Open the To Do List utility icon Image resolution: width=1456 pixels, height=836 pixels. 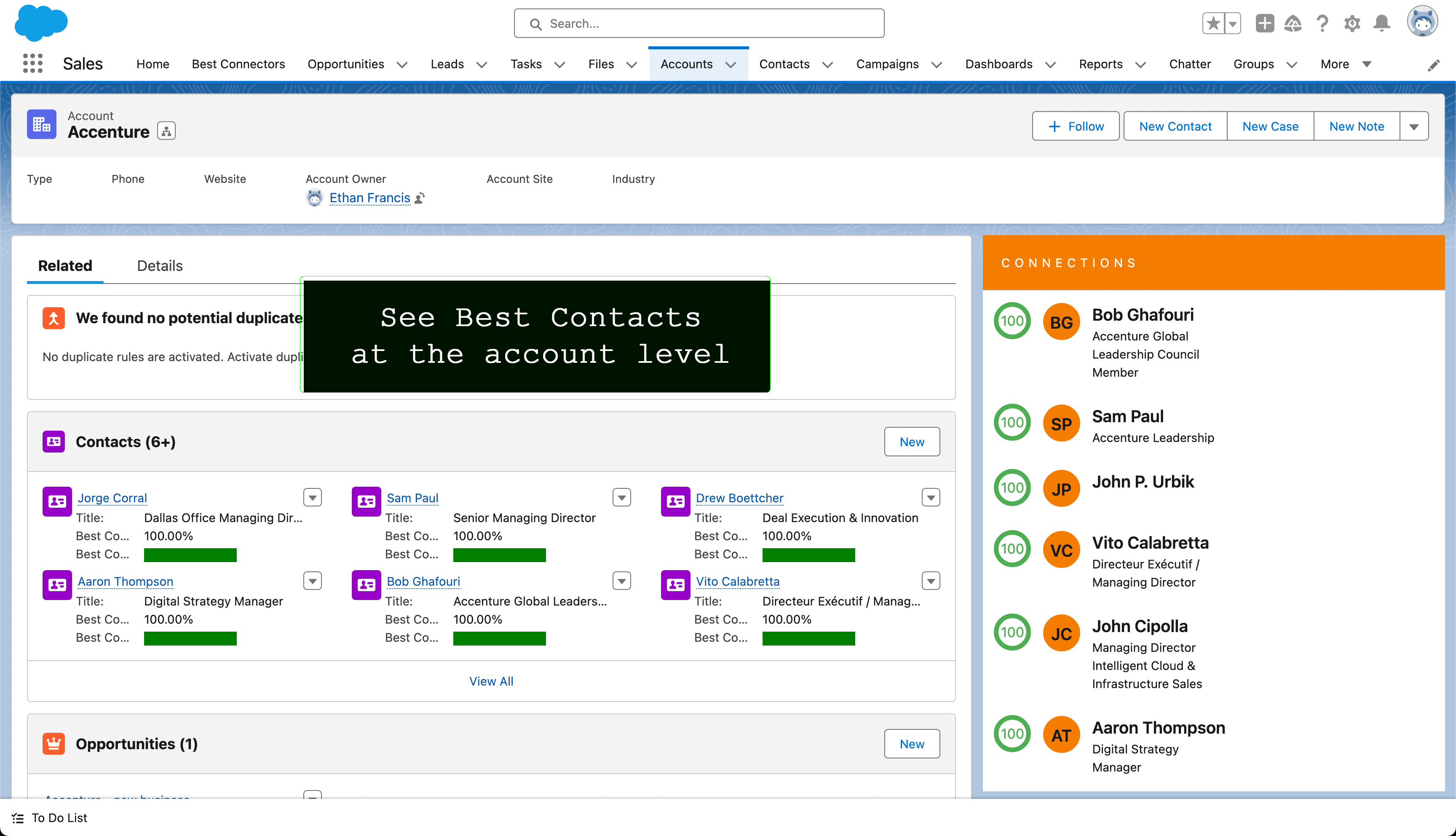pyautogui.click(x=18, y=817)
